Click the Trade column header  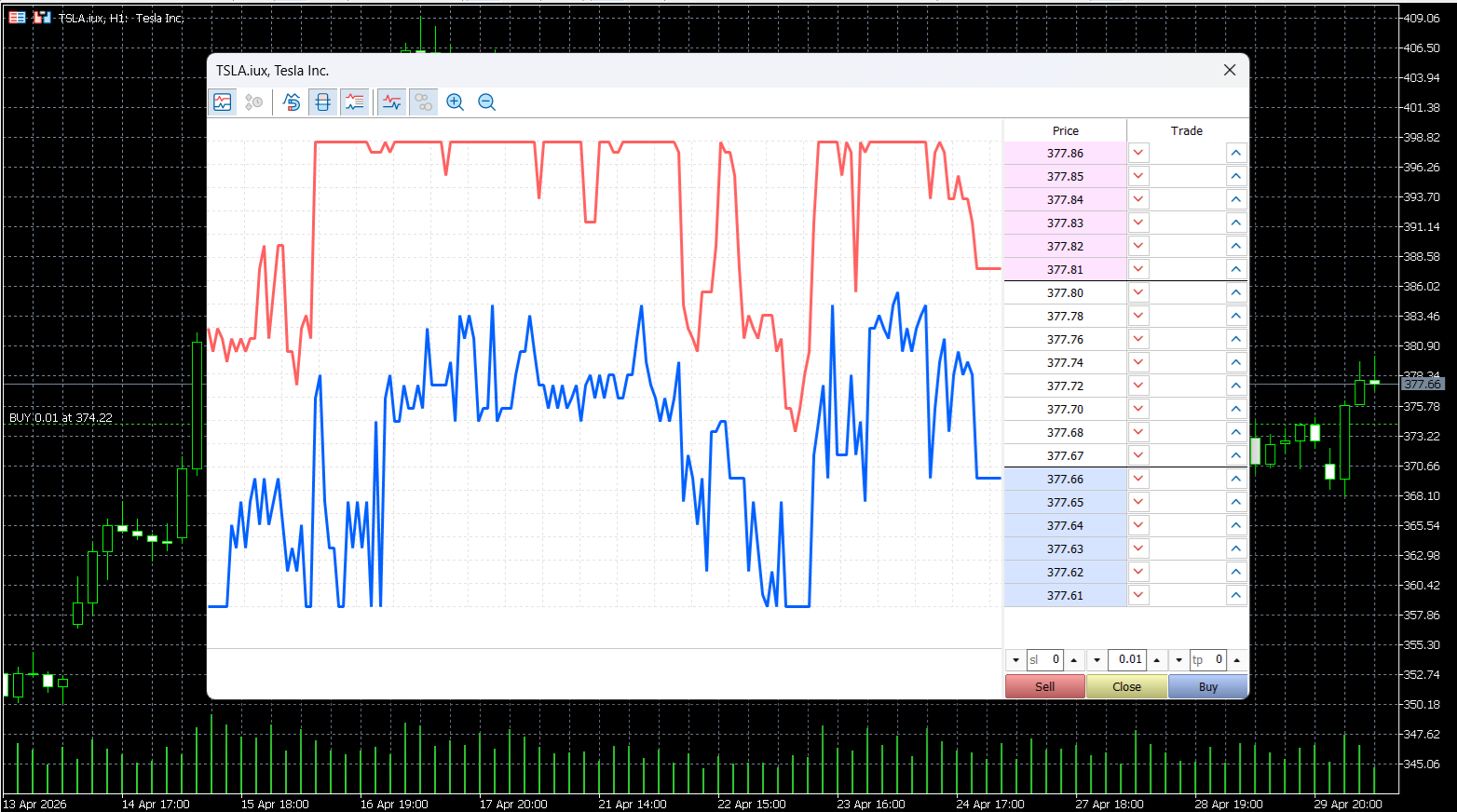[1187, 130]
